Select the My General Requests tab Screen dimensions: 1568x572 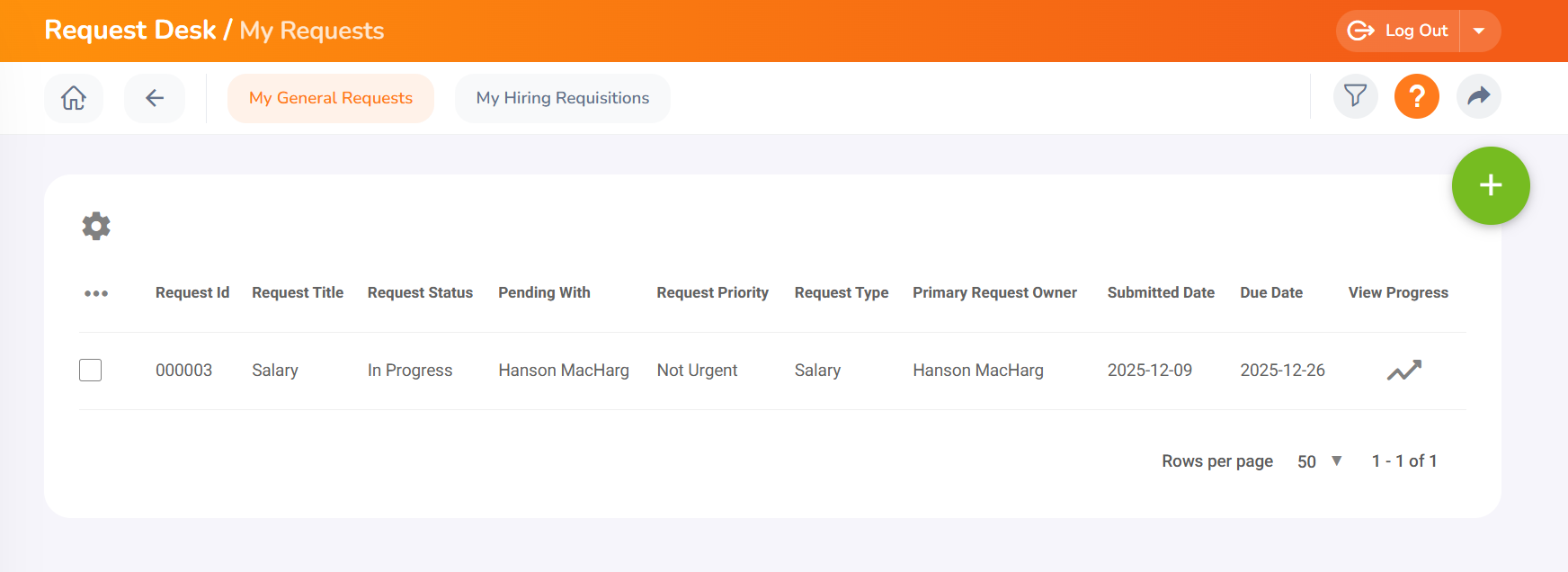click(330, 98)
